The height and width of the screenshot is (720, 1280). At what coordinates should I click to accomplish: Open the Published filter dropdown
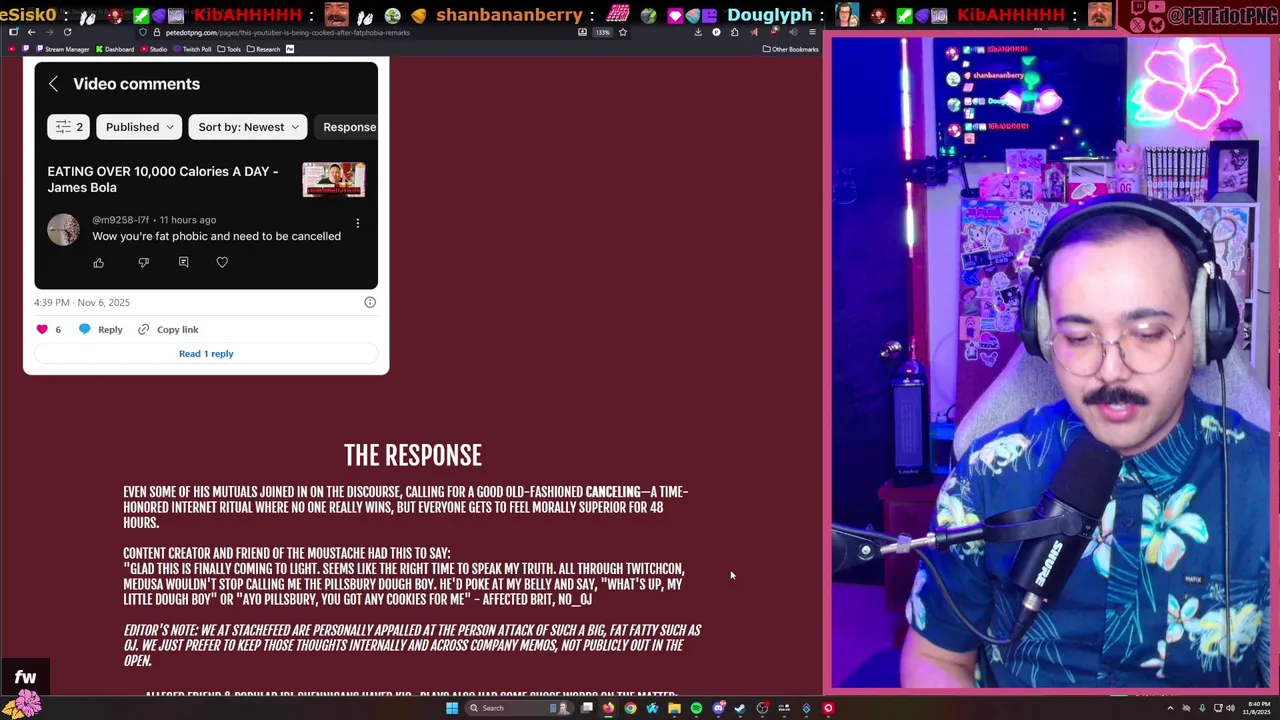point(139,127)
